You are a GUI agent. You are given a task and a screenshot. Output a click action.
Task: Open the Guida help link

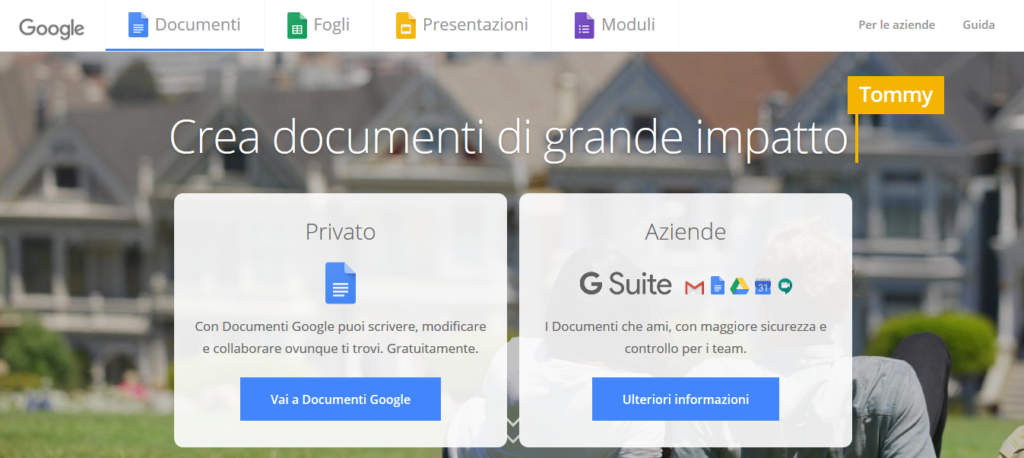pyautogui.click(x=979, y=25)
